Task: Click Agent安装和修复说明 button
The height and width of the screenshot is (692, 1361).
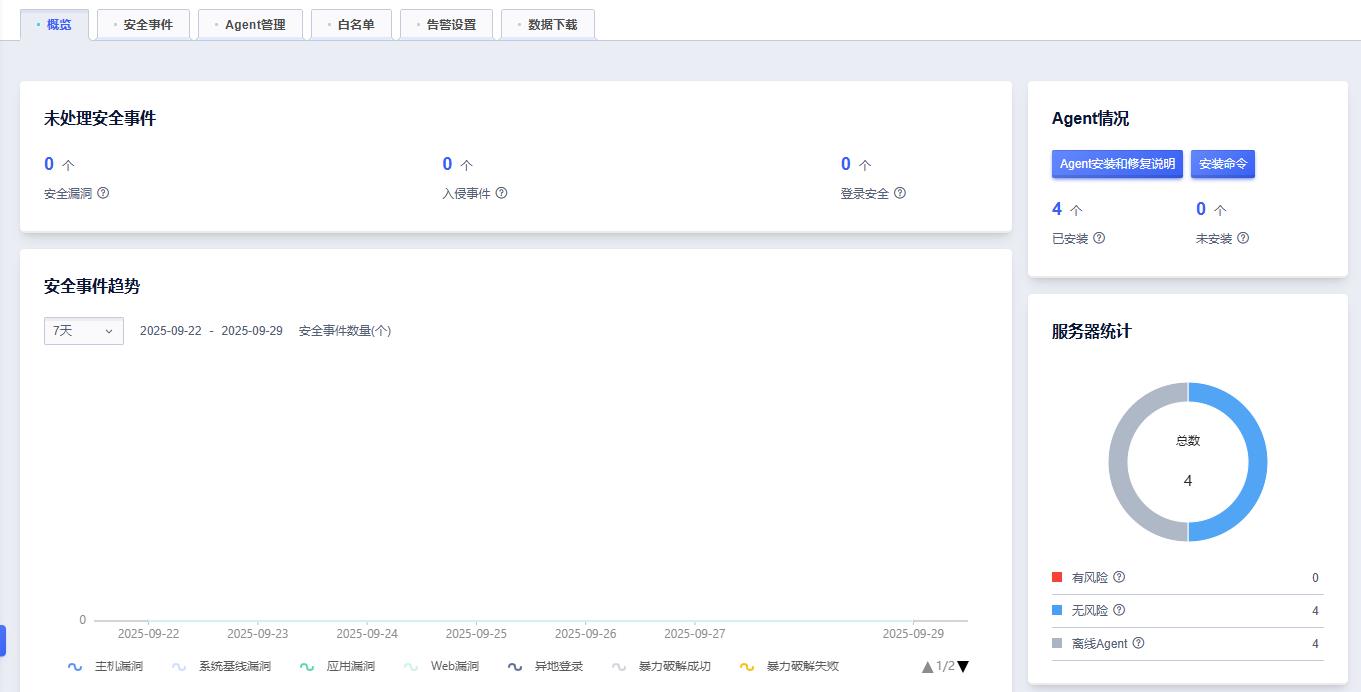Action: (1117, 164)
